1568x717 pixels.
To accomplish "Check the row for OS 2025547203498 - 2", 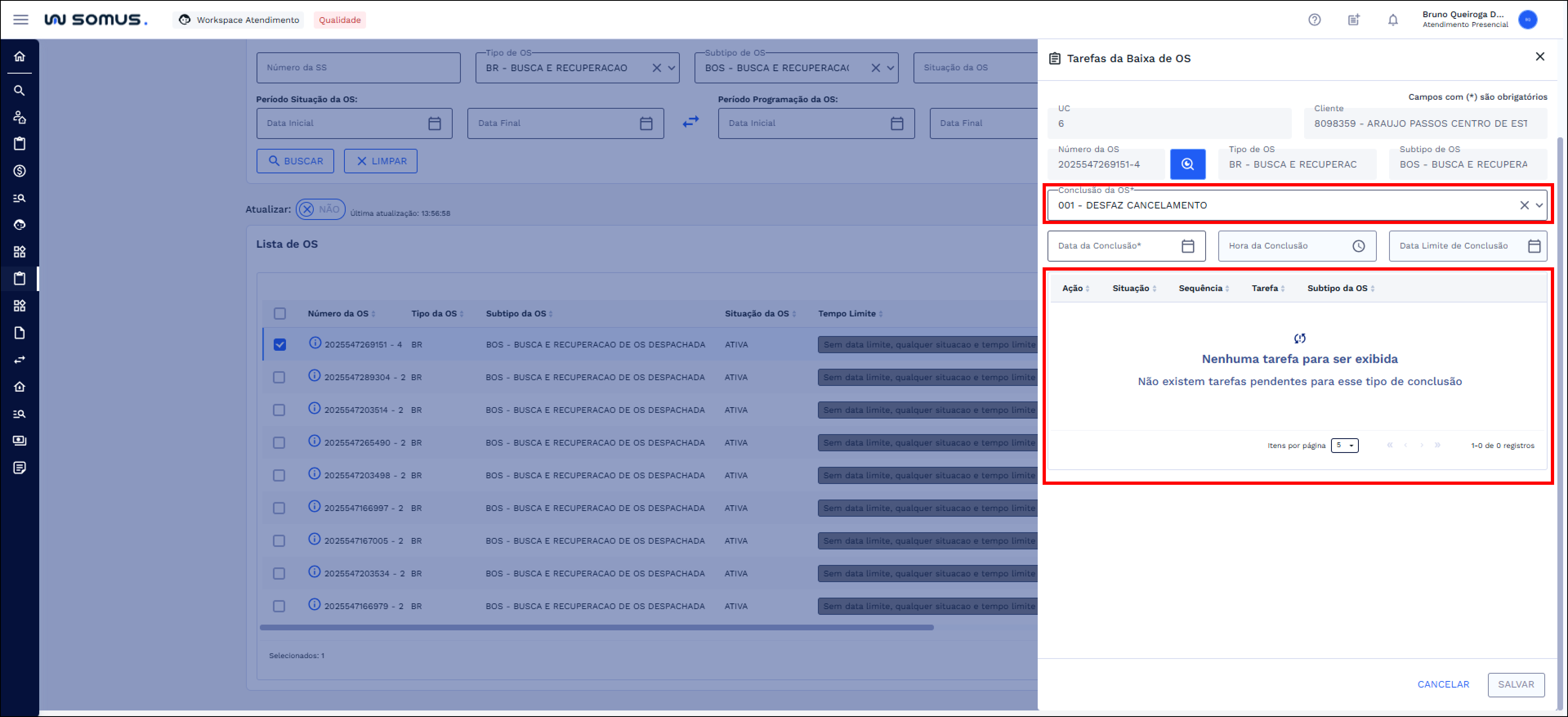I will coord(279,475).
